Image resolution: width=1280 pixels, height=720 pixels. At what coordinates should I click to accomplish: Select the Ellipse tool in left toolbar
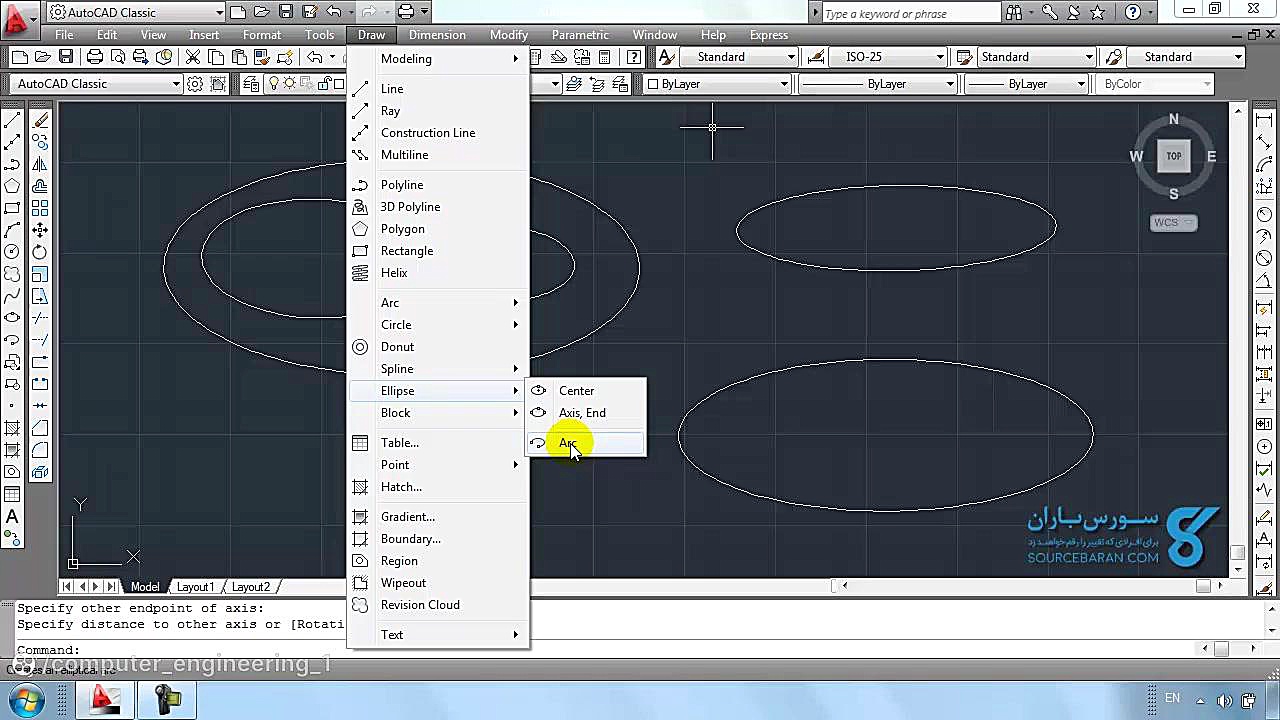[12, 318]
